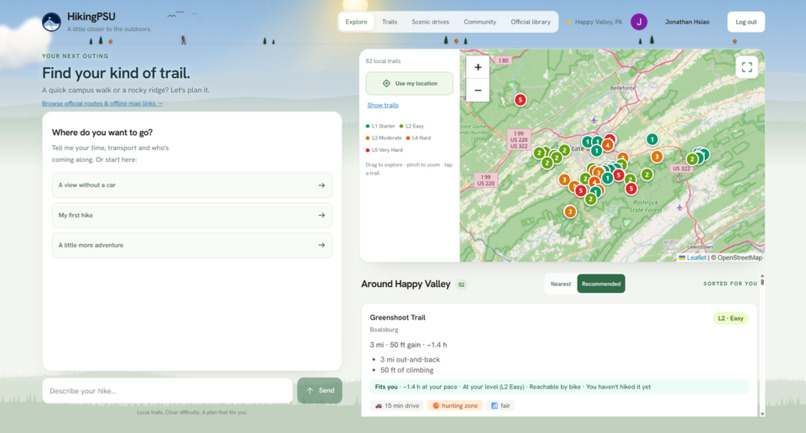Viewport: 806px width, 433px height.
Task: Click the car icon in 15 min drive tag
Action: [x=379, y=406]
